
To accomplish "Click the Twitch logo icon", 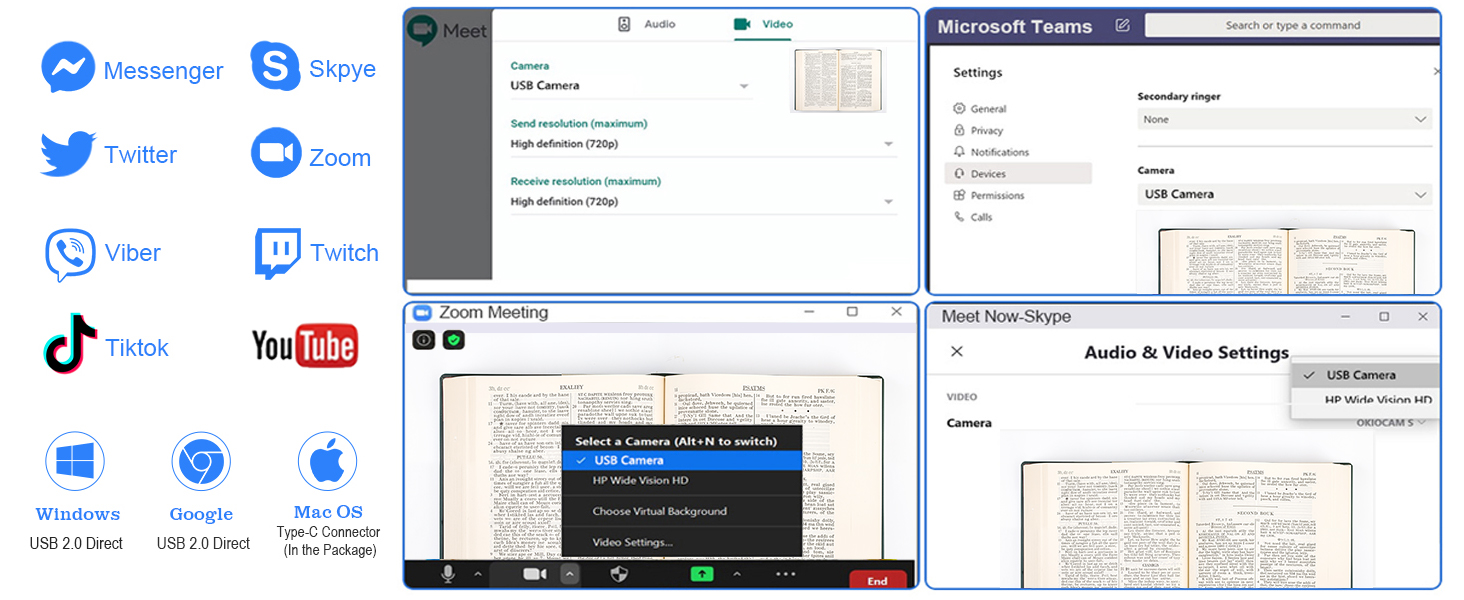I will [277, 253].
